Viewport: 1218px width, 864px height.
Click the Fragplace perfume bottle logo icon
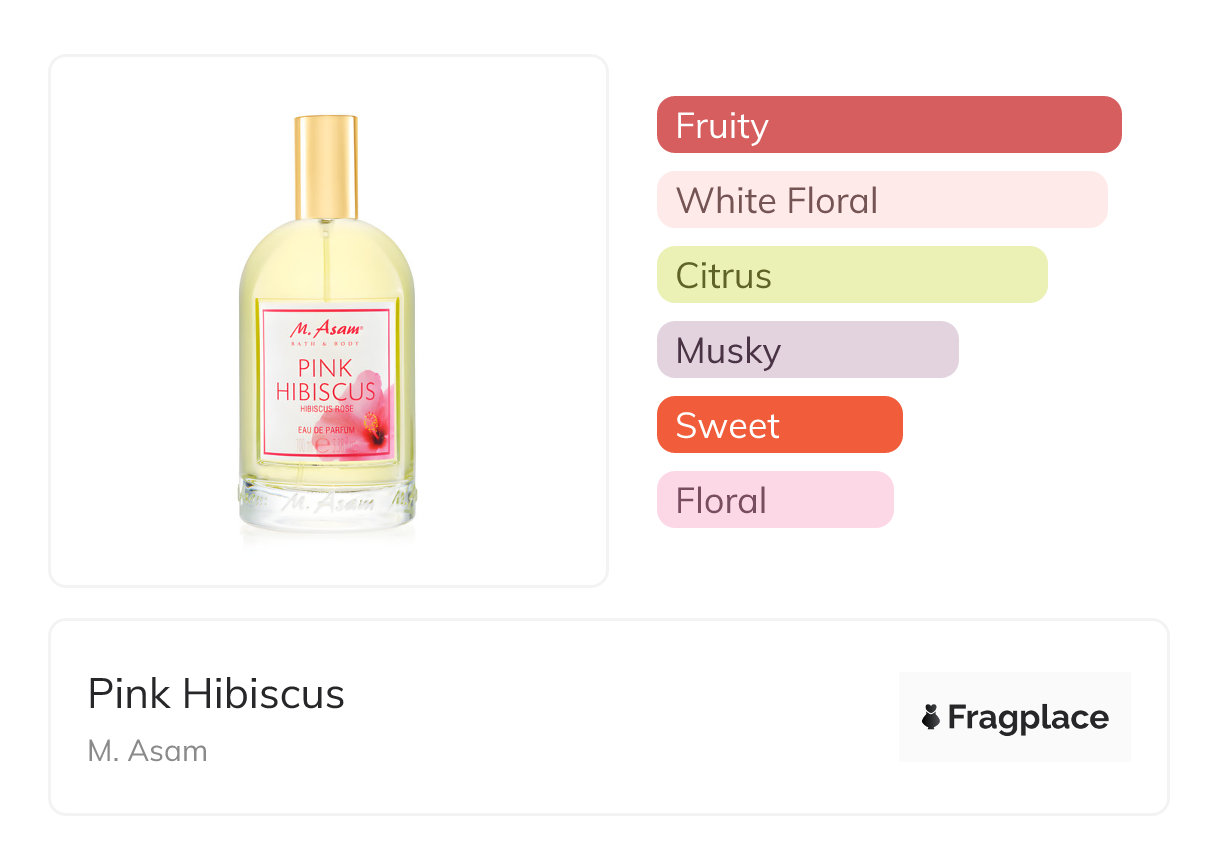click(931, 717)
